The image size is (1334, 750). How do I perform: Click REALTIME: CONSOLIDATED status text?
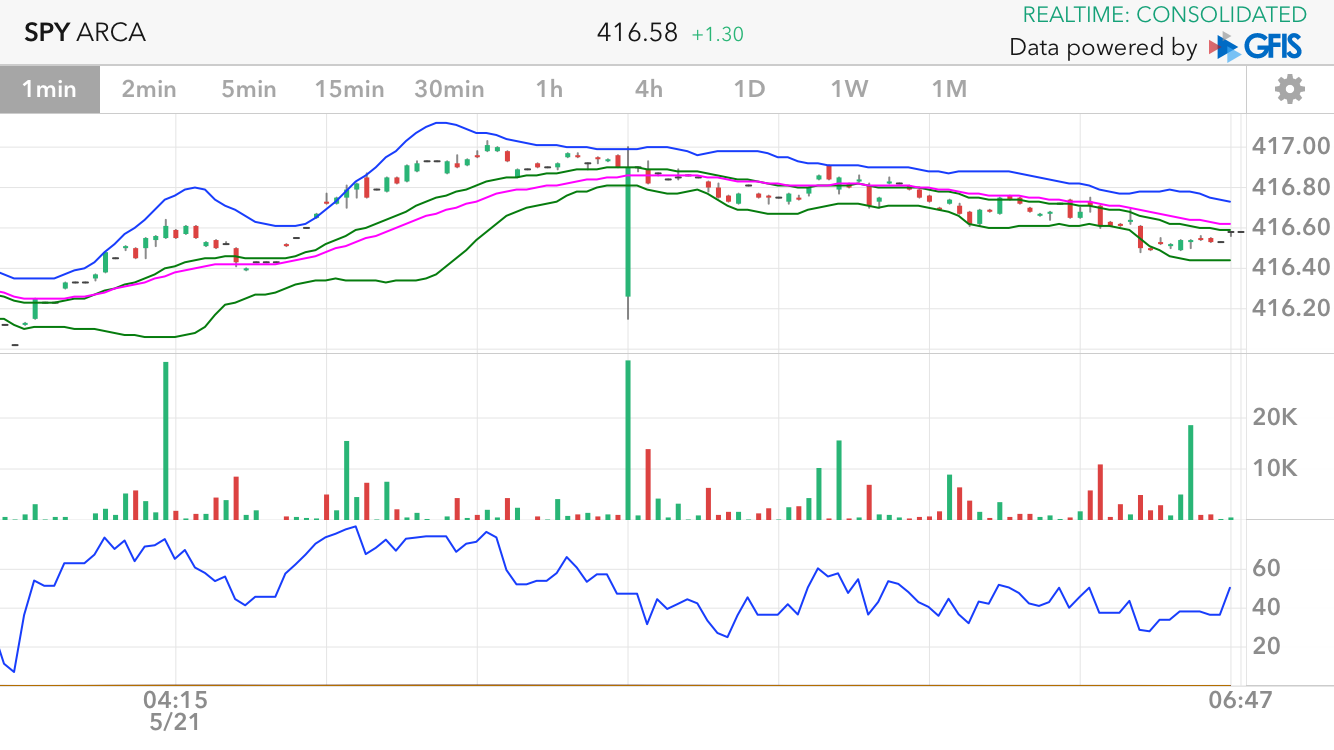point(1164,14)
